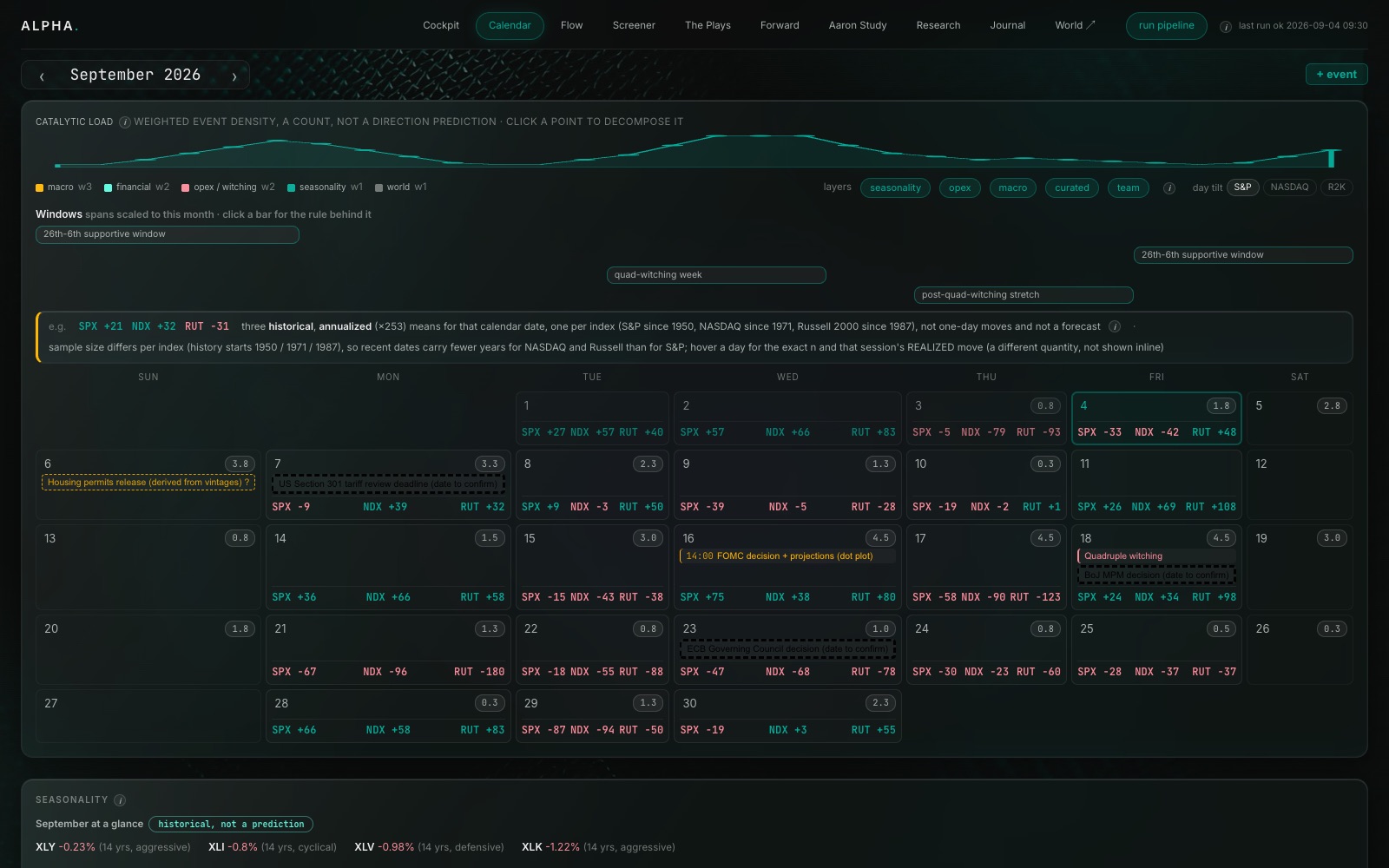Click the 3.8 load badge on September 6

pyautogui.click(x=240, y=464)
